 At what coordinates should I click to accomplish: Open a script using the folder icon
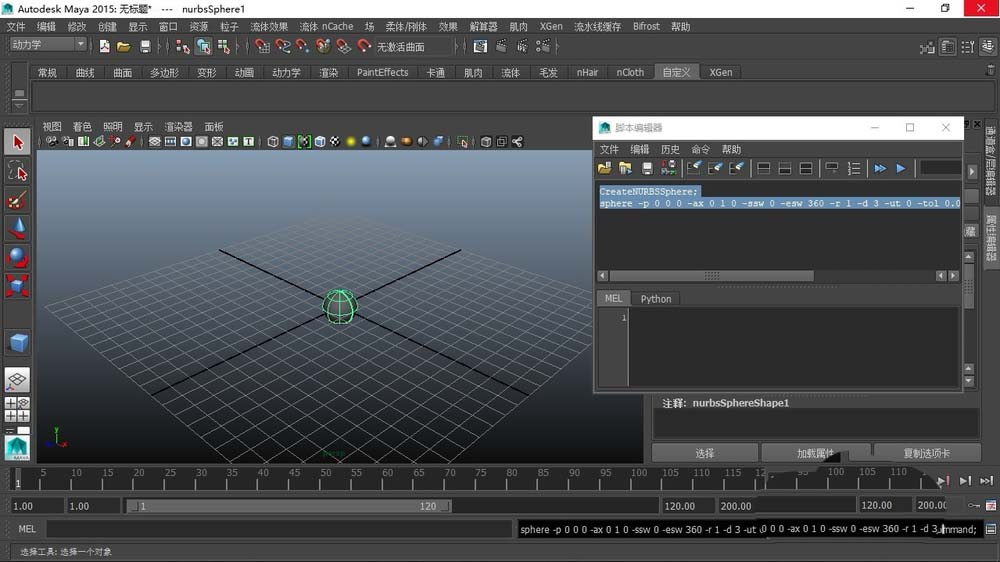pos(605,168)
